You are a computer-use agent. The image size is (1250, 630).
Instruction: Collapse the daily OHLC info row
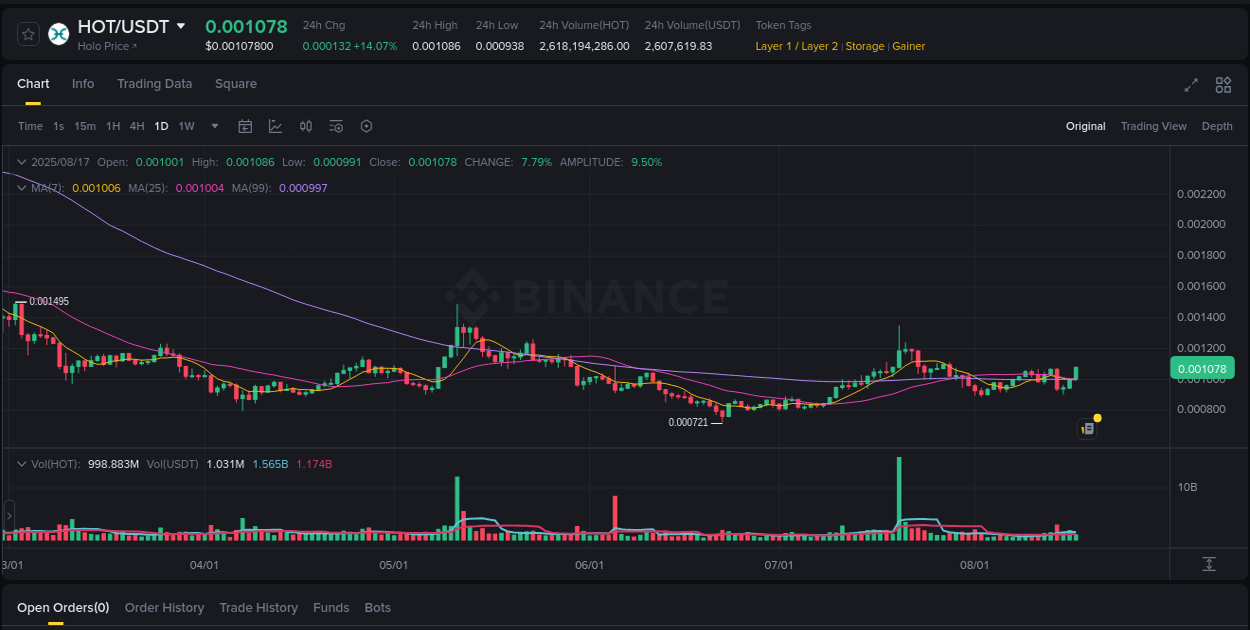pyautogui.click(x=21, y=161)
